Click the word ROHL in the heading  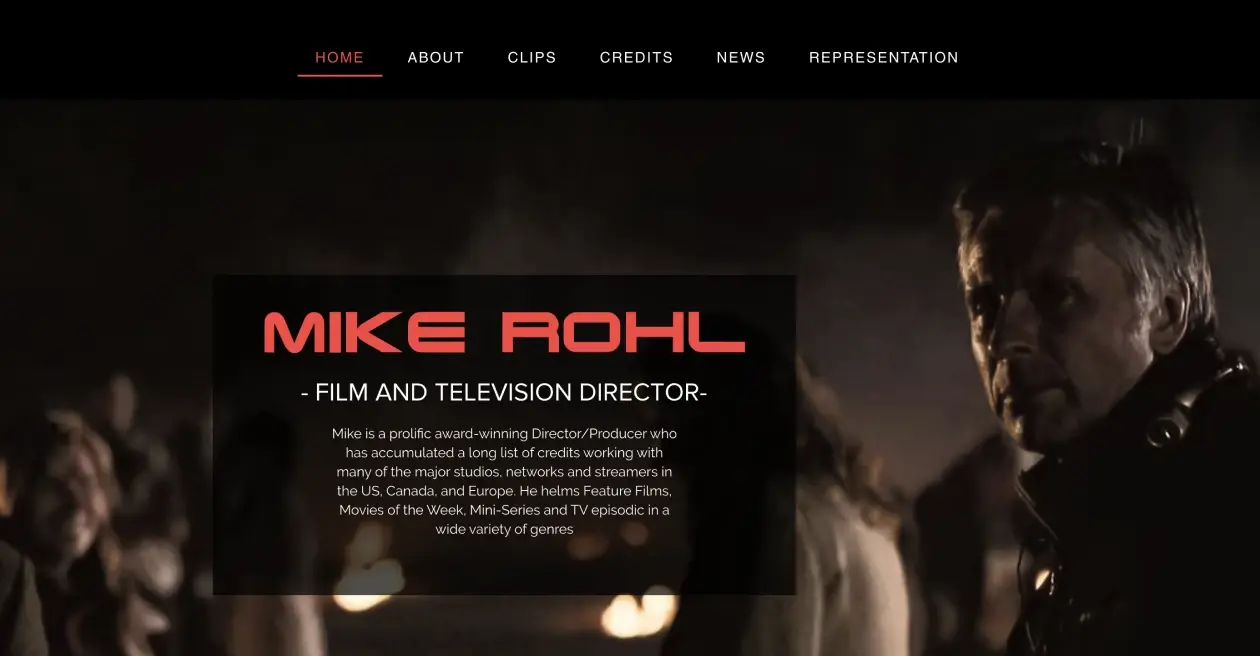[622, 332]
